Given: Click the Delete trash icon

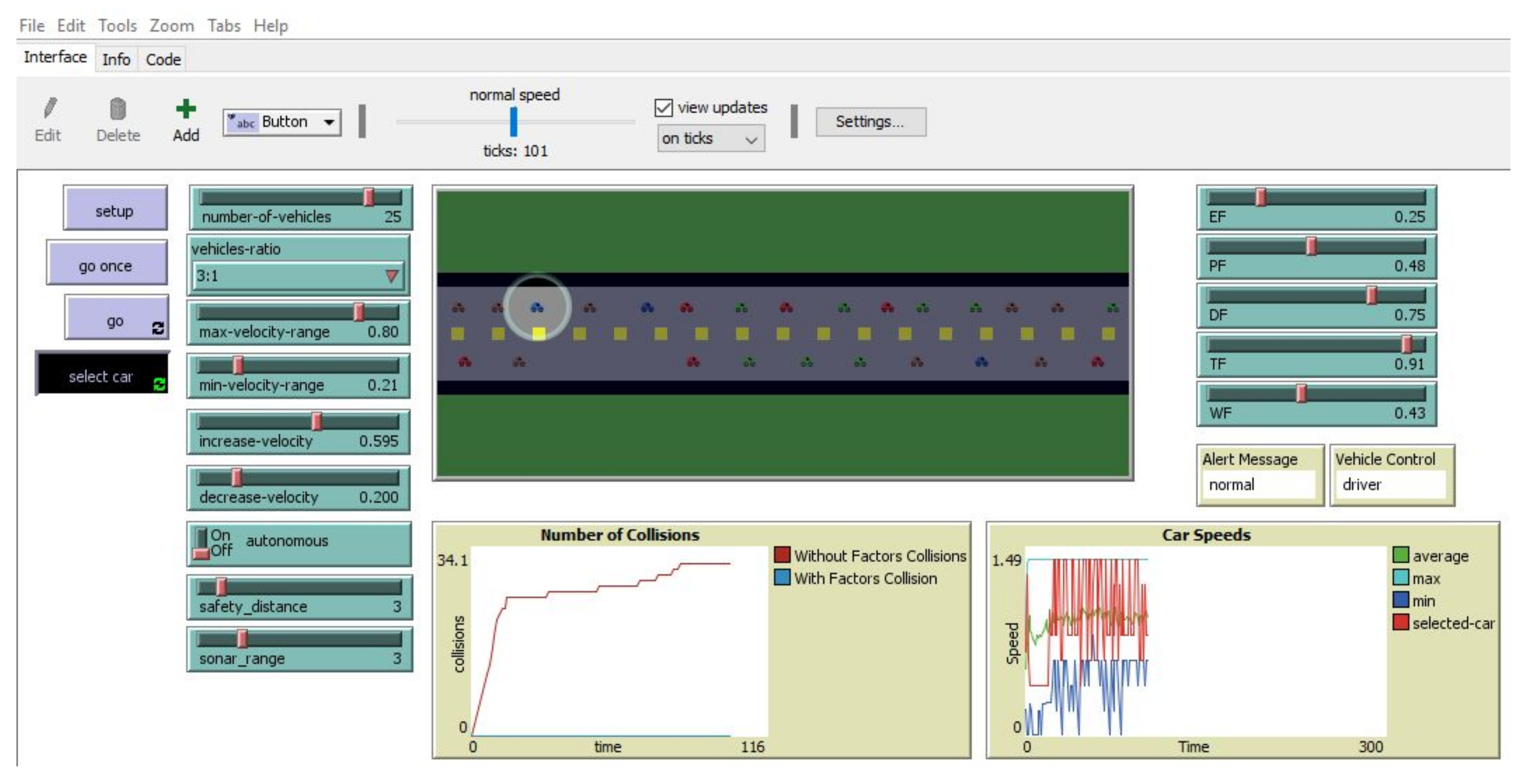Looking at the screenshot, I should [x=118, y=109].
